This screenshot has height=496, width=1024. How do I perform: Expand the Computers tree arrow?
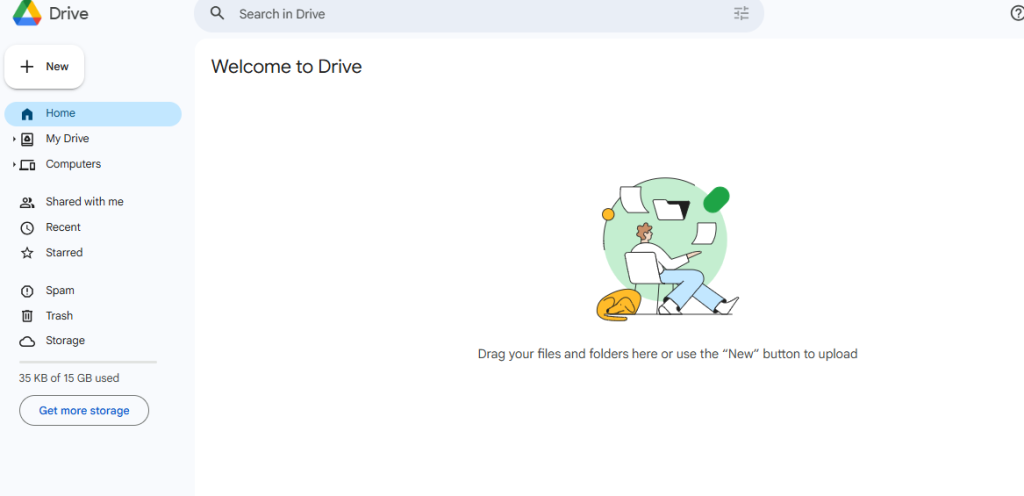point(14,164)
